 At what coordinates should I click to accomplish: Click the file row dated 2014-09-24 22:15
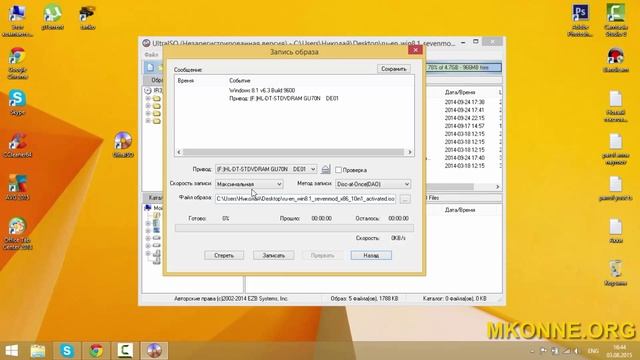(464, 118)
